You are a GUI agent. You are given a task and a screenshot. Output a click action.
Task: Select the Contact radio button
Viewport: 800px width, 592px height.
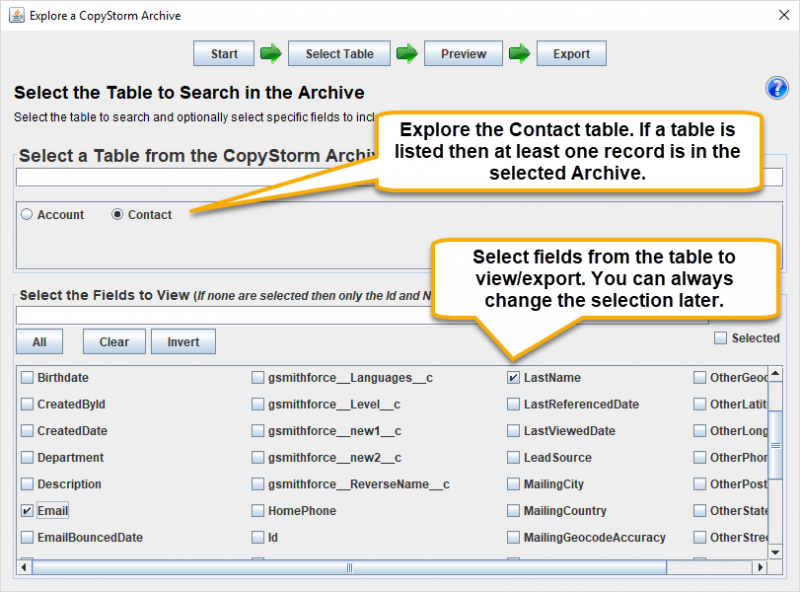117,214
